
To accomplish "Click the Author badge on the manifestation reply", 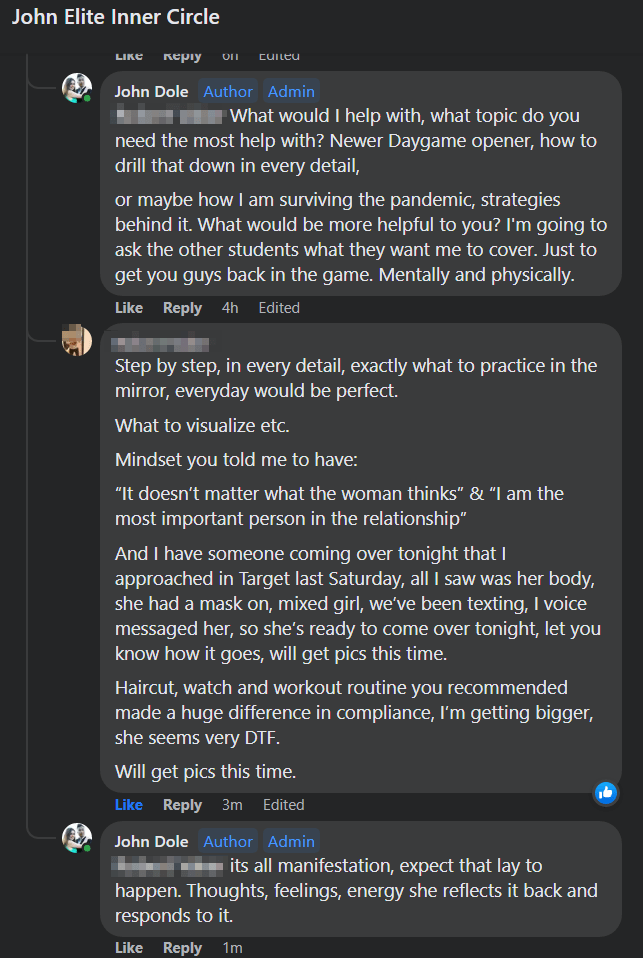I will tap(228, 841).
